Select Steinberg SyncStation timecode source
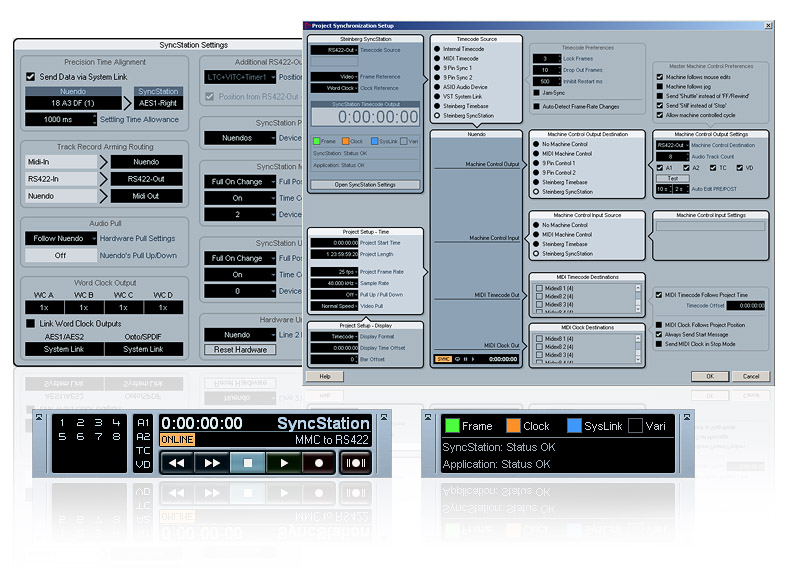Screen dimensions: 790x568 [437, 115]
